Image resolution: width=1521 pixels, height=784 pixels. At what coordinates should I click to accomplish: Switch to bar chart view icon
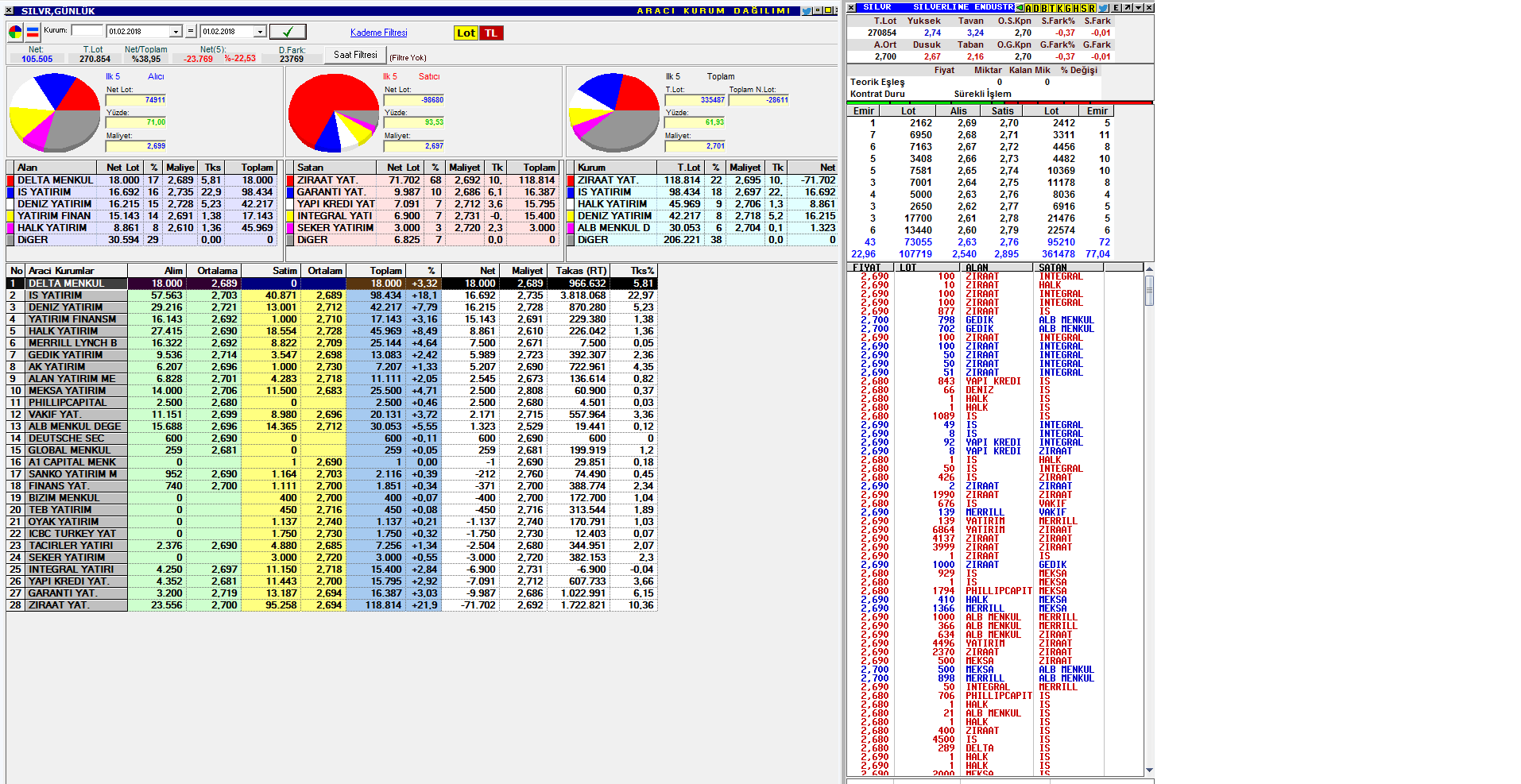point(33,33)
